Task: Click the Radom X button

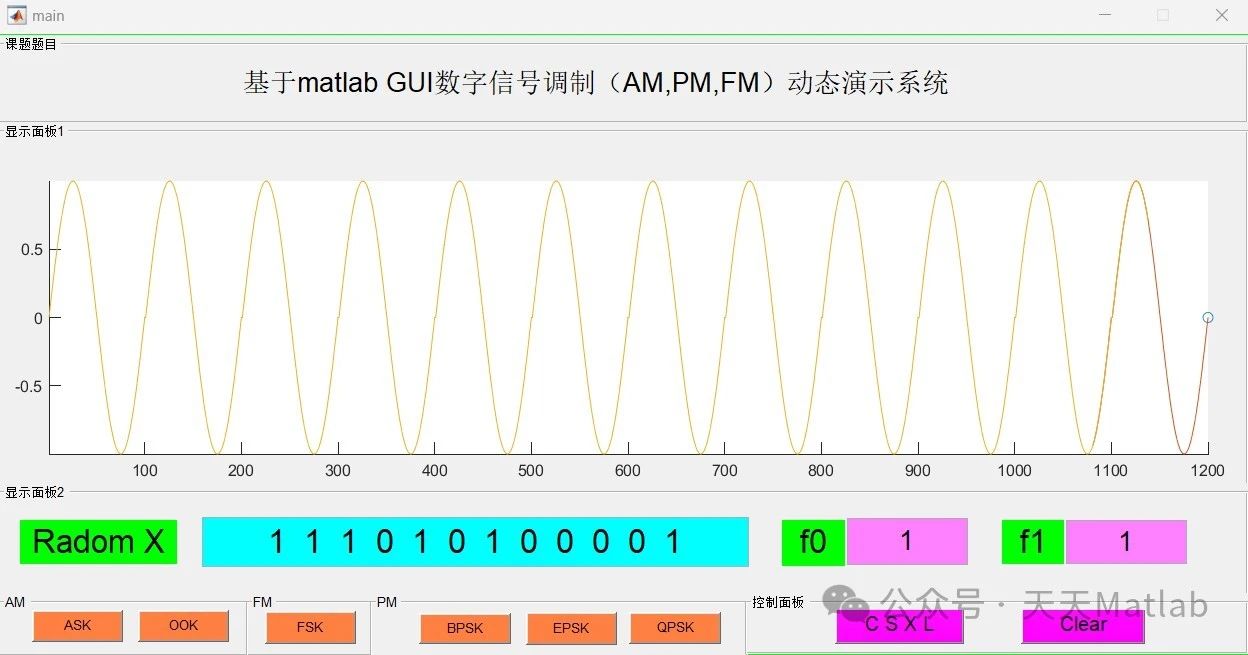Action: (x=97, y=542)
